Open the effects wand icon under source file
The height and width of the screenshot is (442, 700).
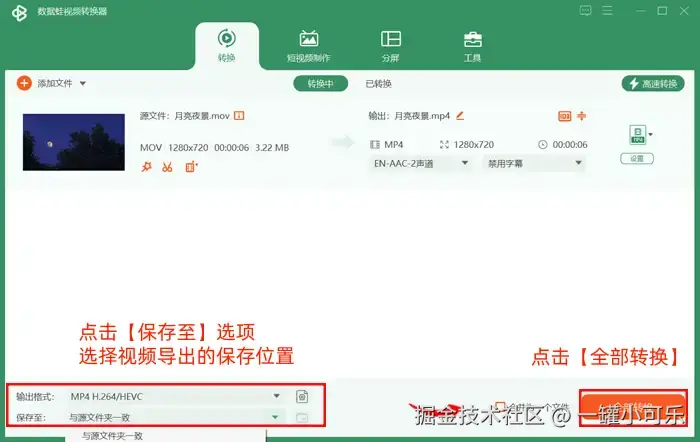click(x=146, y=167)
